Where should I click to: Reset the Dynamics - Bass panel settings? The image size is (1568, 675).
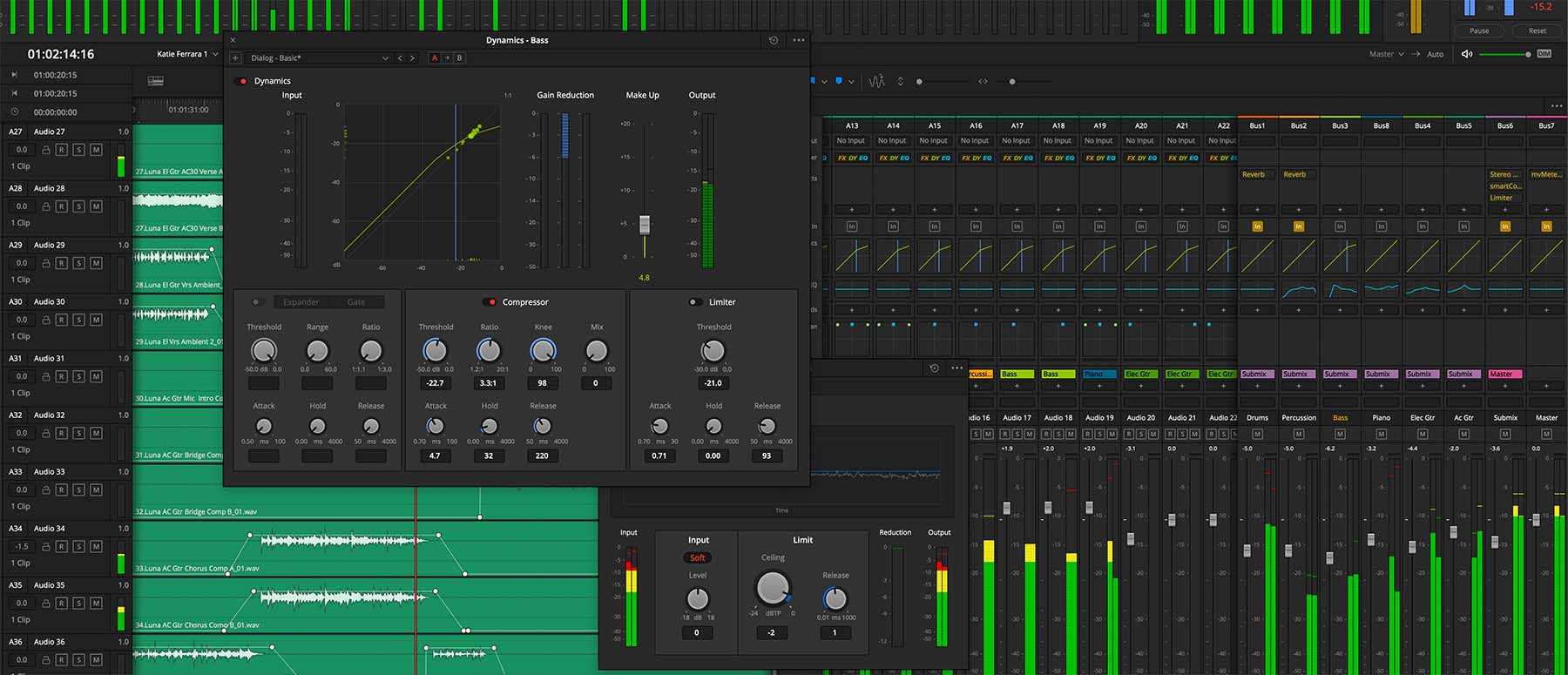click(774, 40)
